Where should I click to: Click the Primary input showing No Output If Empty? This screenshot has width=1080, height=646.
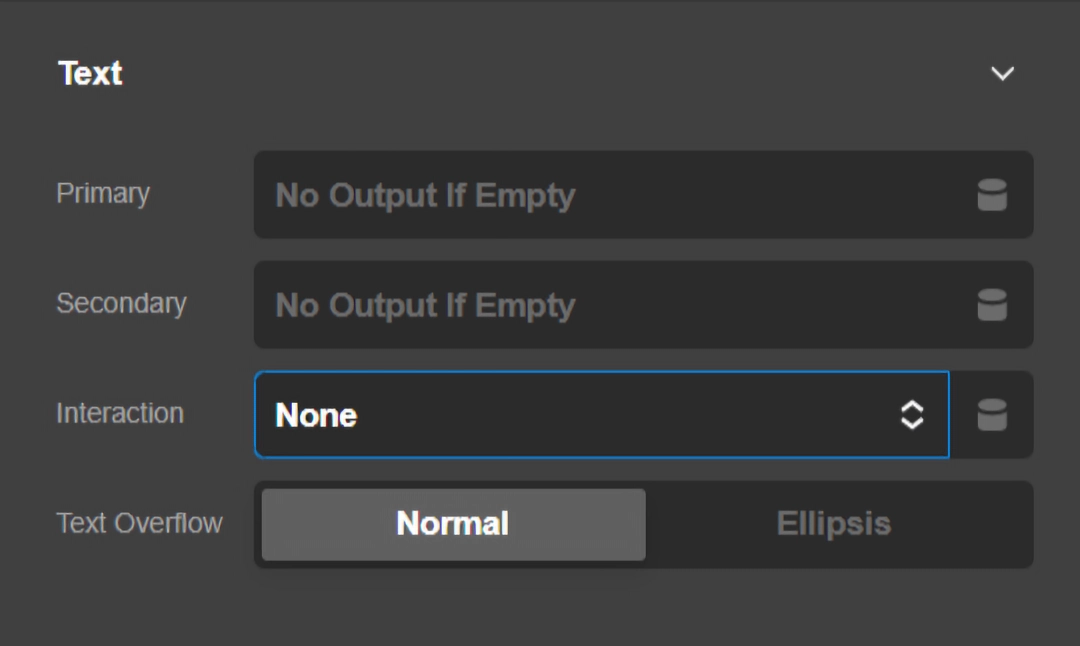point(600,195)
